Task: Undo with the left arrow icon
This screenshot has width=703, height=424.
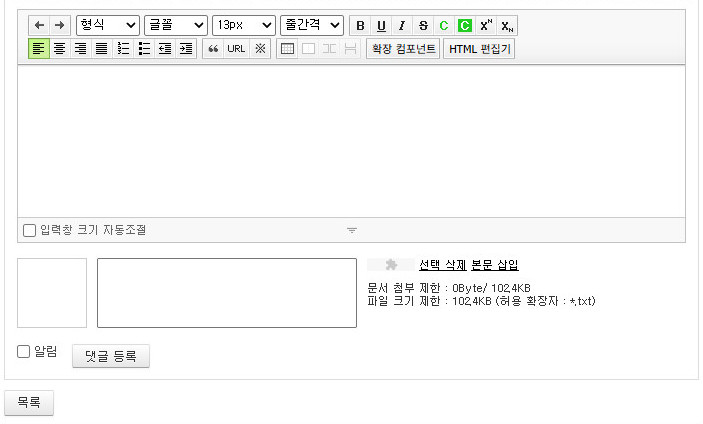Action: click(39, 25)
